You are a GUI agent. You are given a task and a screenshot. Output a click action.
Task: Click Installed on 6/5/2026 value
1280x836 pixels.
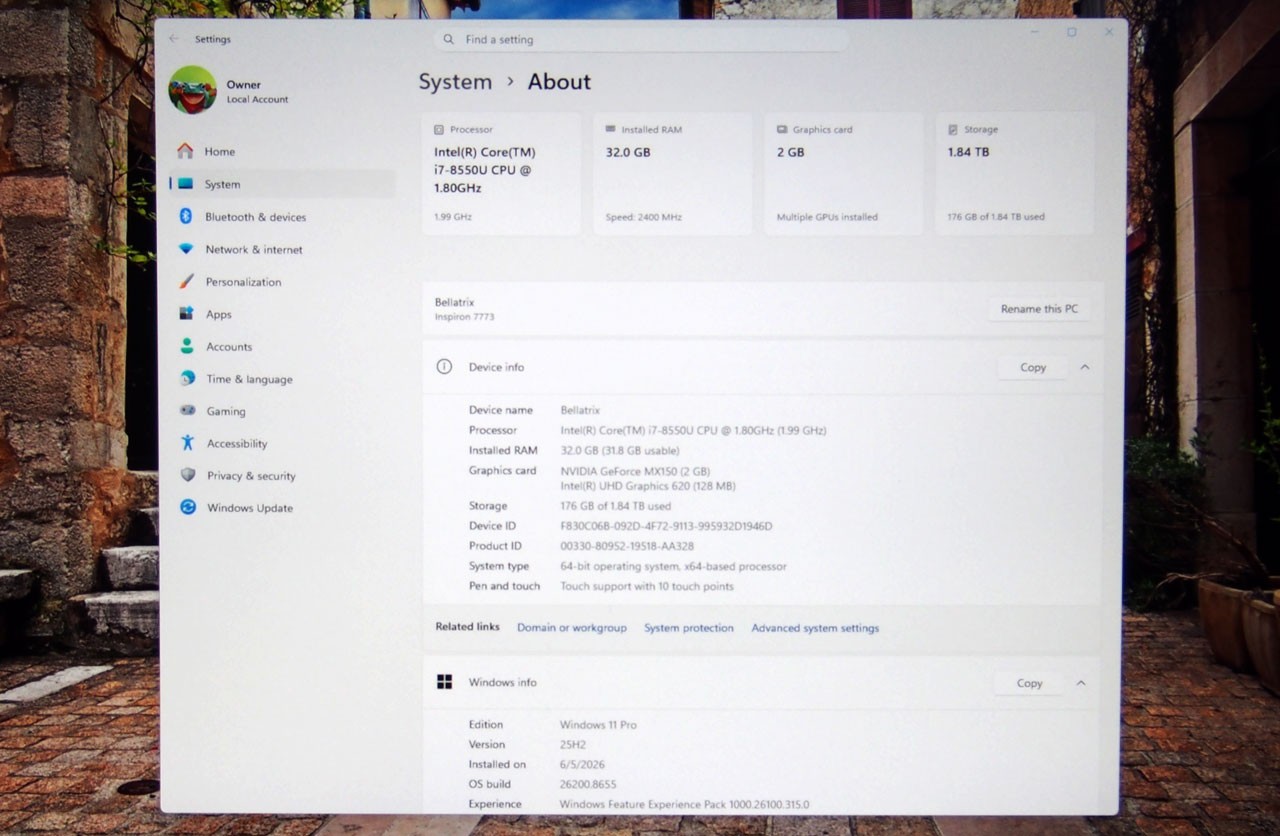pos(581,764)
